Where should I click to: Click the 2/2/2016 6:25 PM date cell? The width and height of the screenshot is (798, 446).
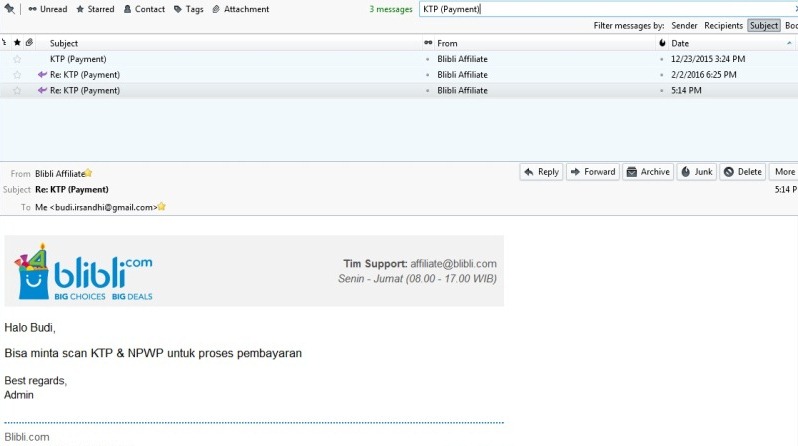pos(703,75)
